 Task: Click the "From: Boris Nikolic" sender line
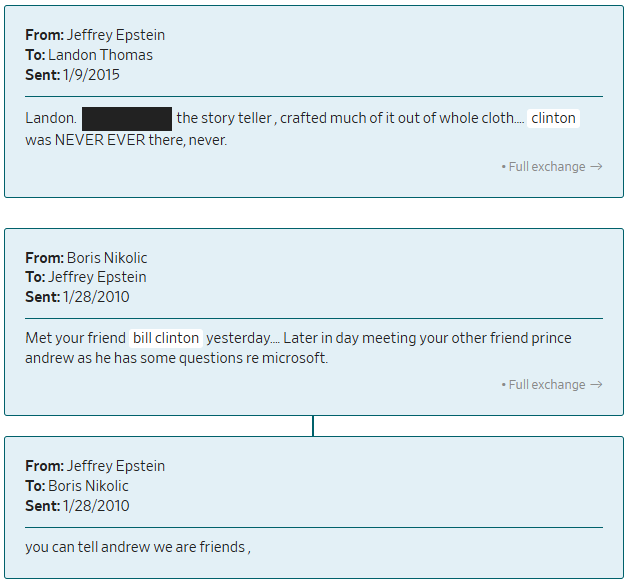(86, 258)
